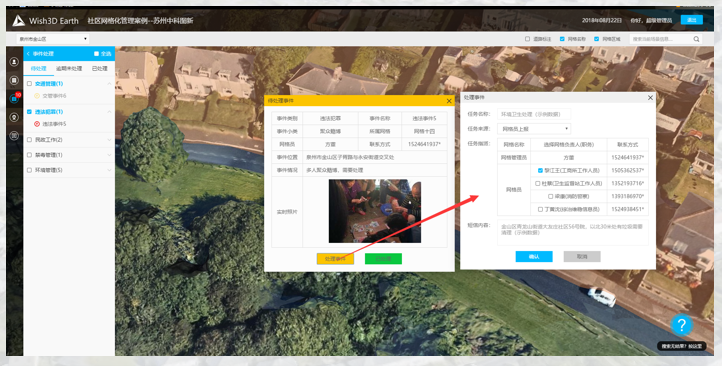Open the event list icon with red badge
Screen dimensions: 722x366
point(14,99)
